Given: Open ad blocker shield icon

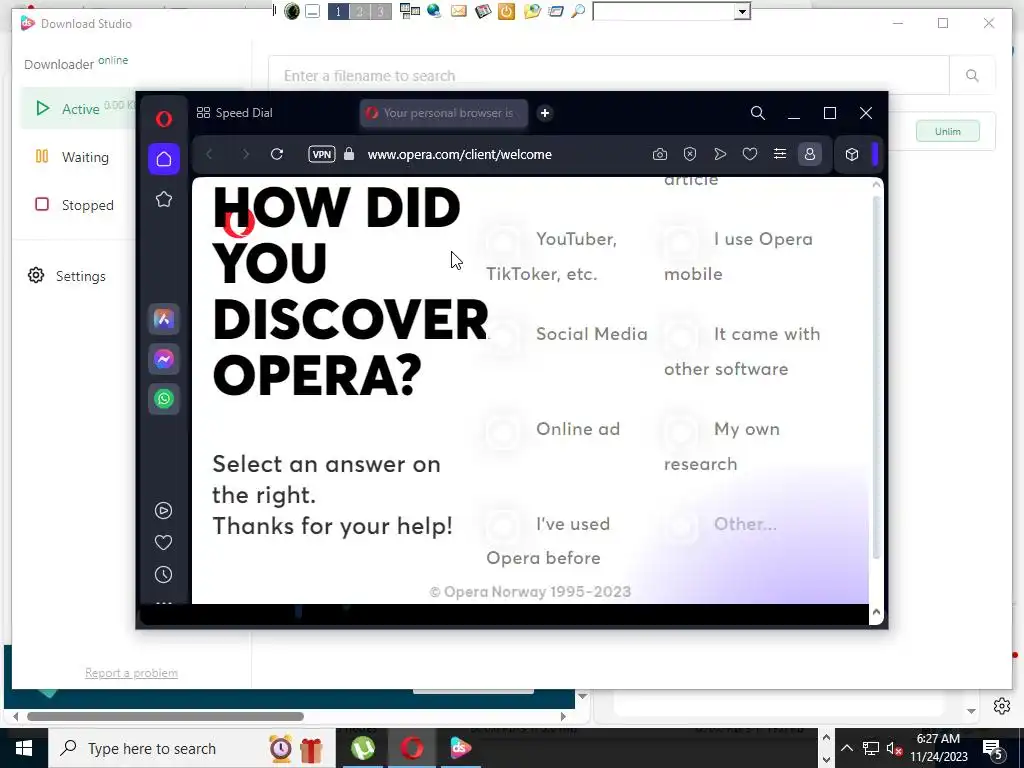Looking at the screenshot, I should click(x=690, y=154).
